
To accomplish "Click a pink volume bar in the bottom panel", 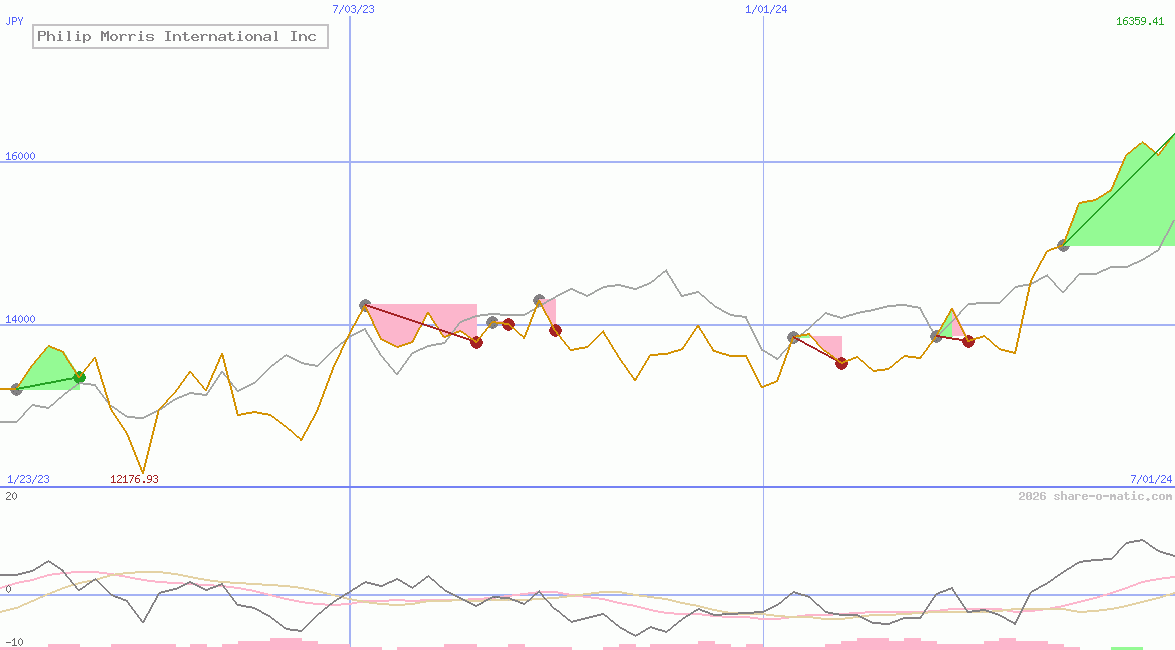I will [x=900, y=644].
